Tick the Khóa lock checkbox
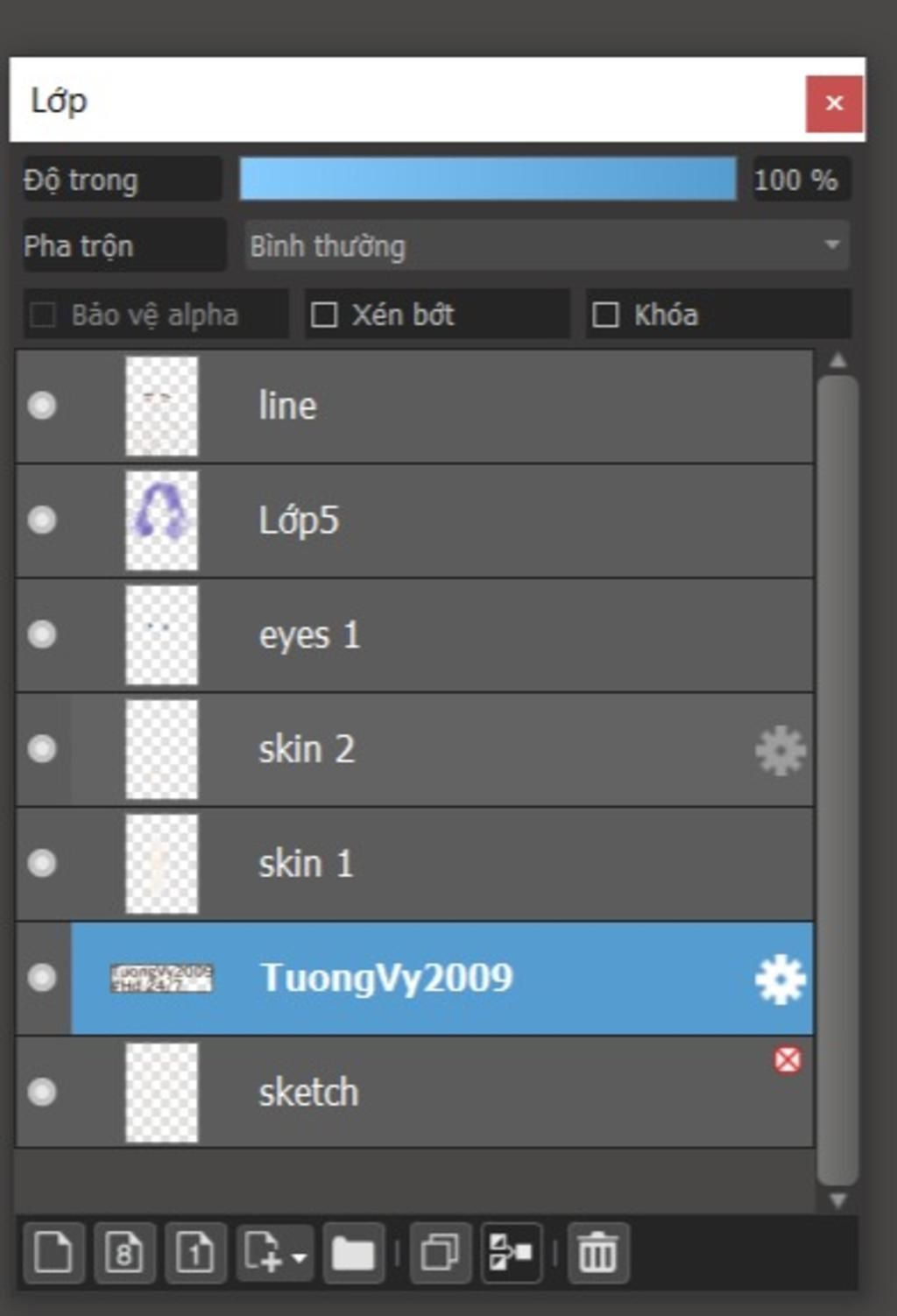 click(606, 315)
